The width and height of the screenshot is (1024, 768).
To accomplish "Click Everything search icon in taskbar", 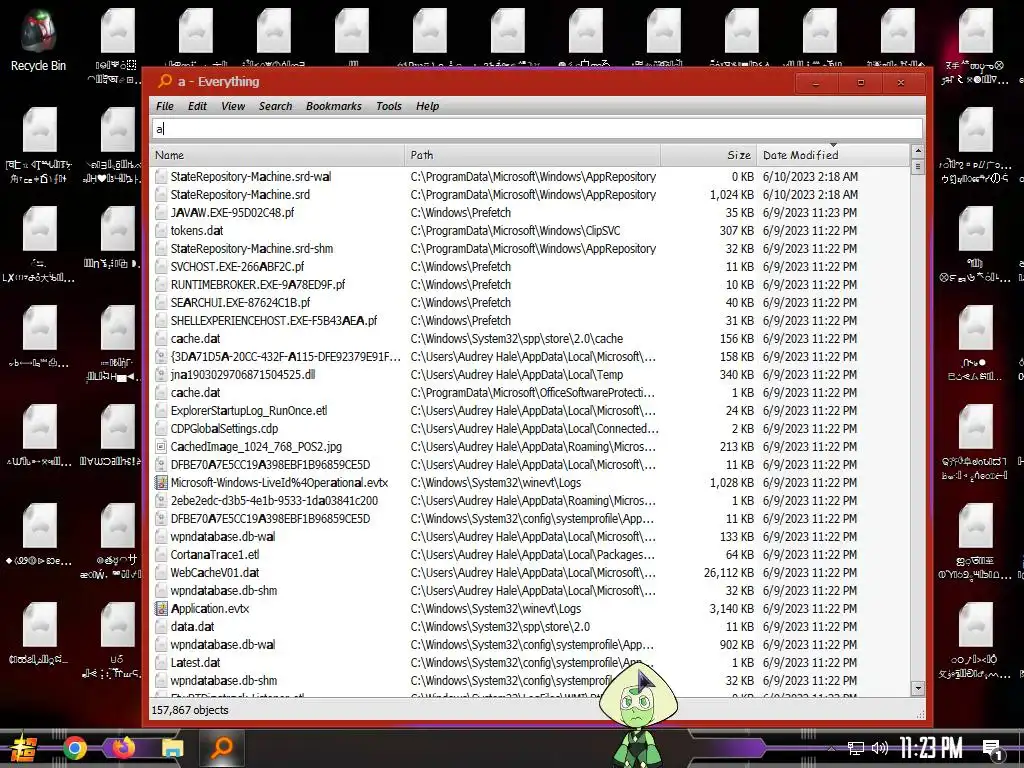I will coord(222,747).
